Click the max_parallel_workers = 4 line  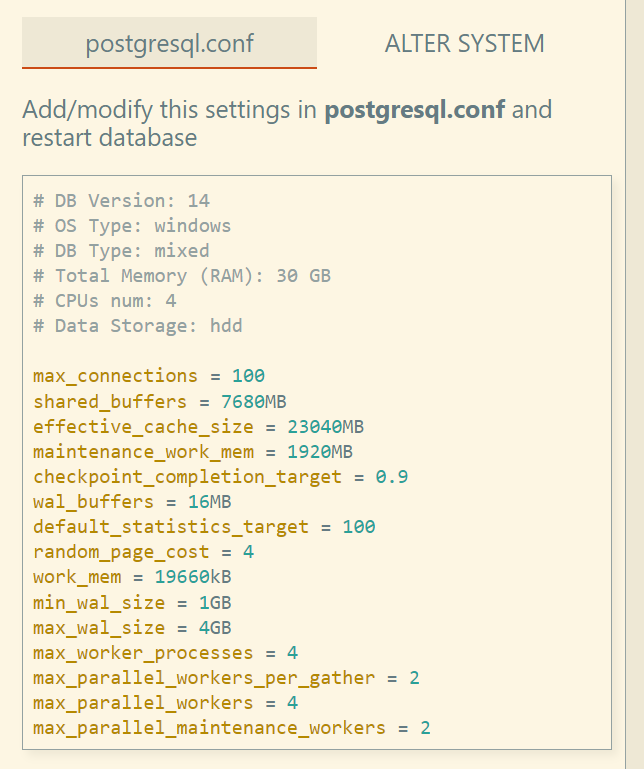(165, 703)
